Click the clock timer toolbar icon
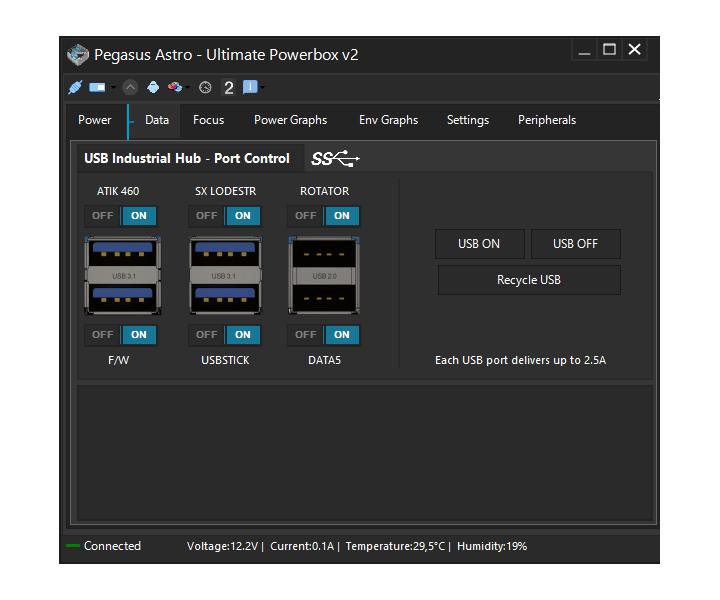720x600 pixels. [x=205, y=87]
